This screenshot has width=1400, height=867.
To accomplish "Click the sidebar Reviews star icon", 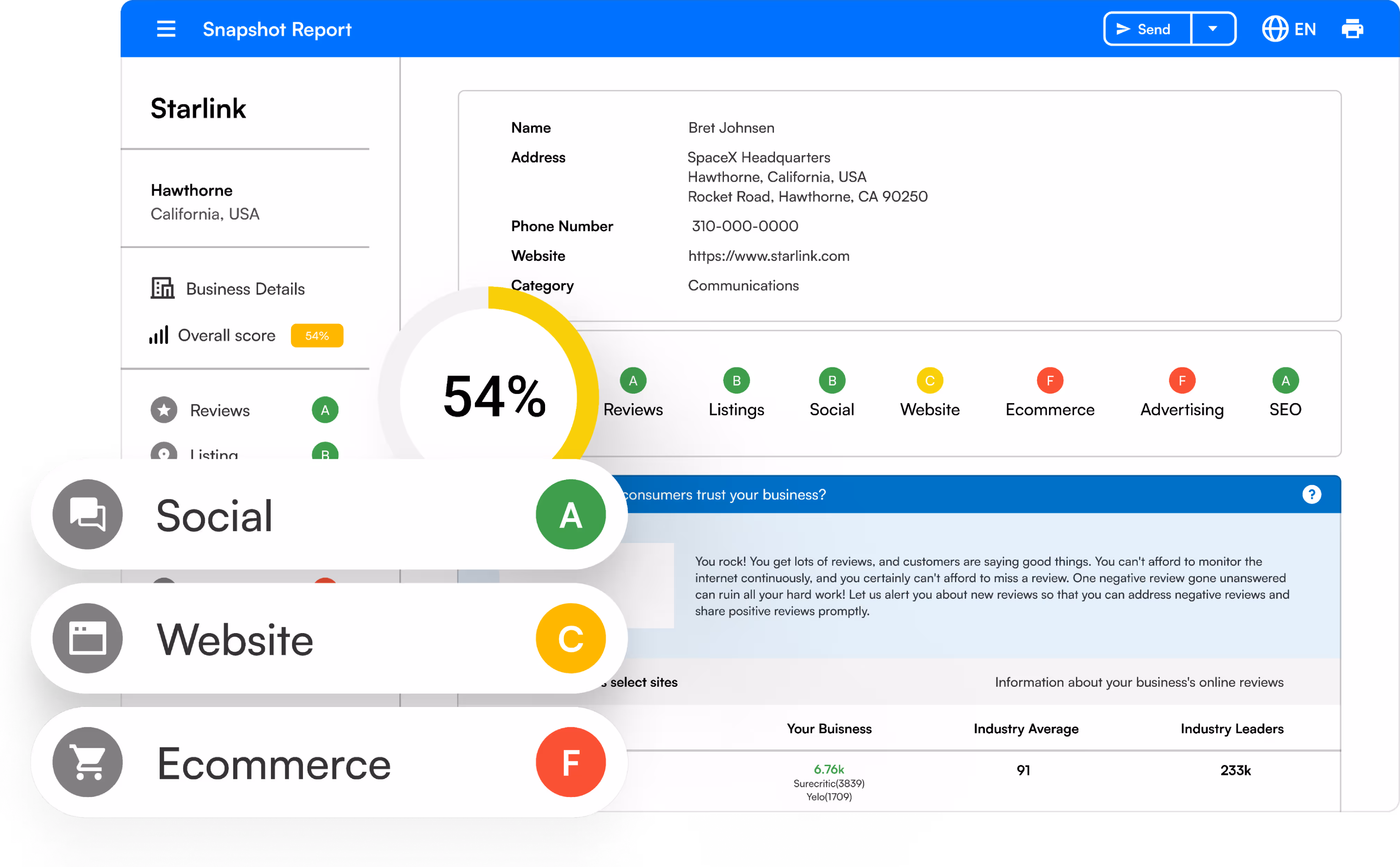I will (x=164, y=410).
